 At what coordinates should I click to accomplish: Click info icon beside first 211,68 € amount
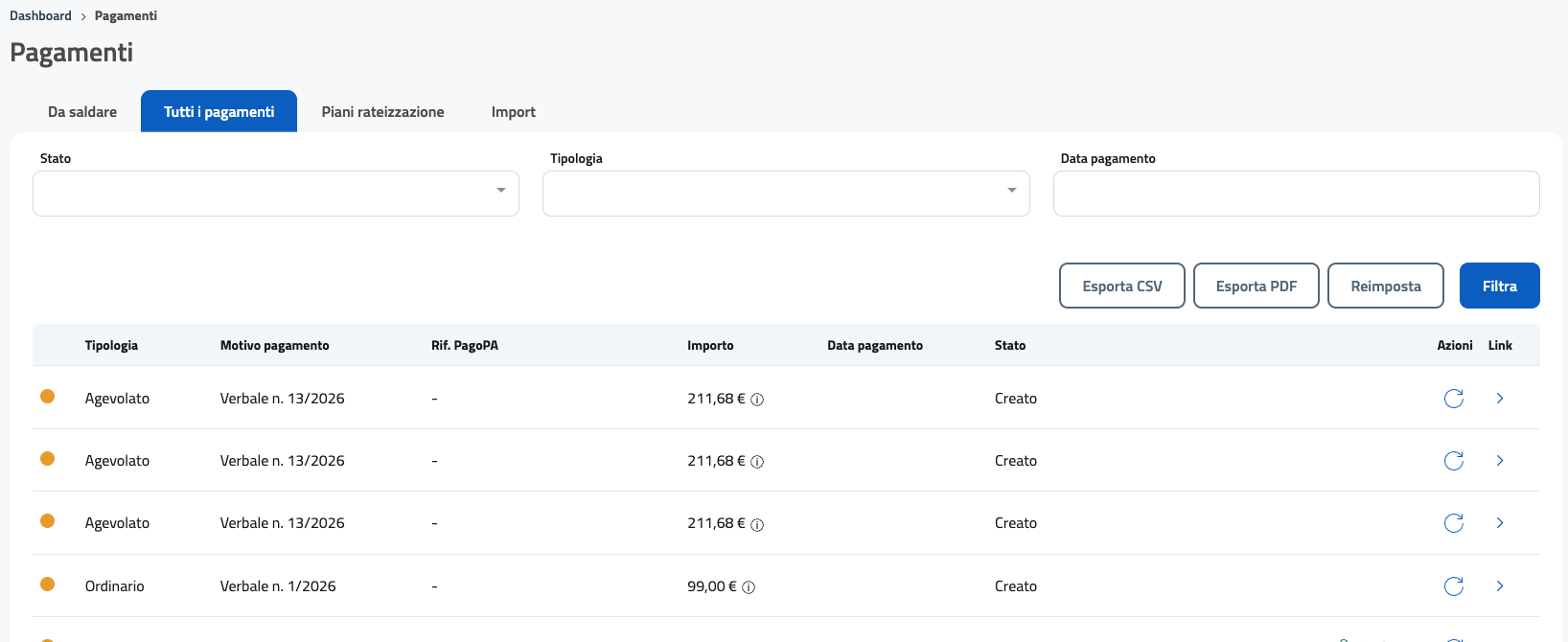757,400
